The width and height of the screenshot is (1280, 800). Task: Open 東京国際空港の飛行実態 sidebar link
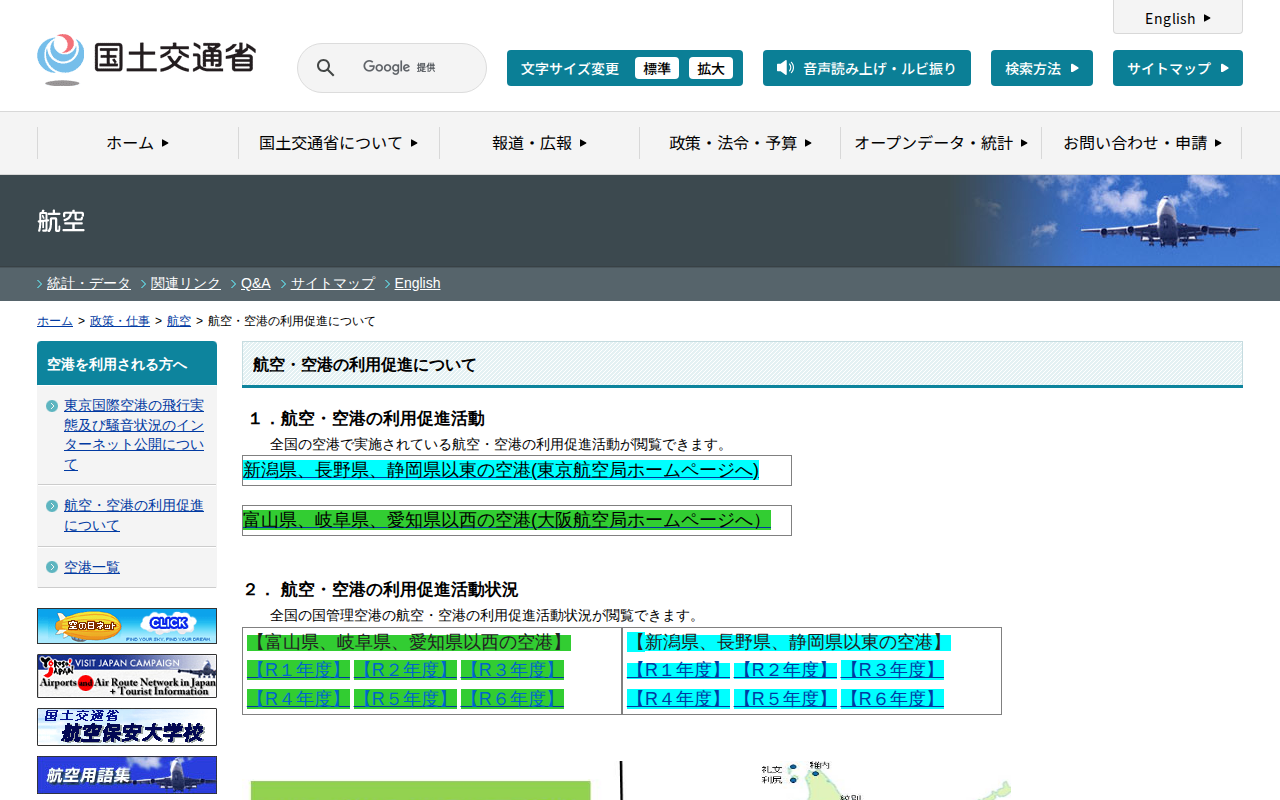pos(134,435)
